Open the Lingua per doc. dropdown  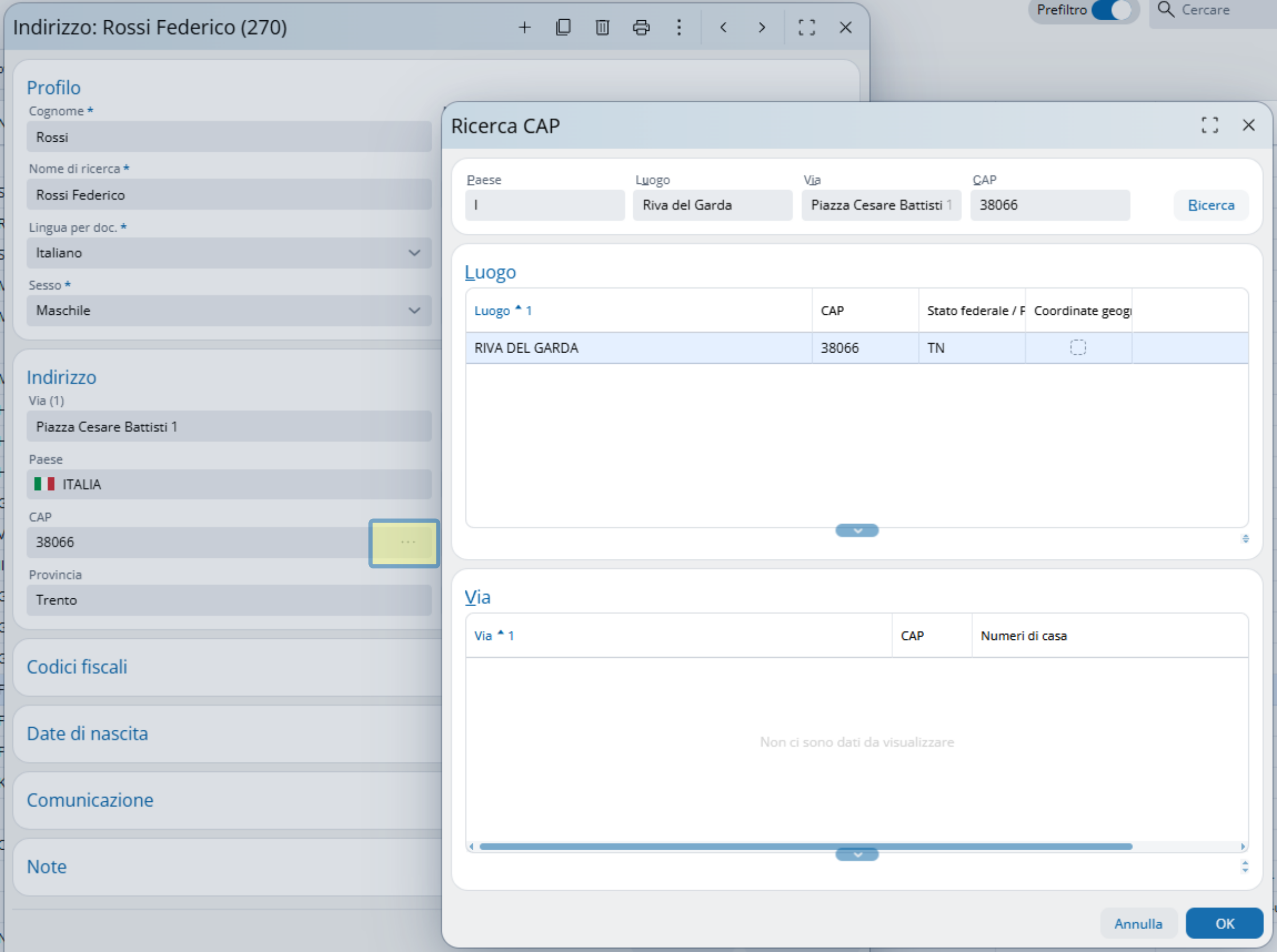[x=229, y=253]
